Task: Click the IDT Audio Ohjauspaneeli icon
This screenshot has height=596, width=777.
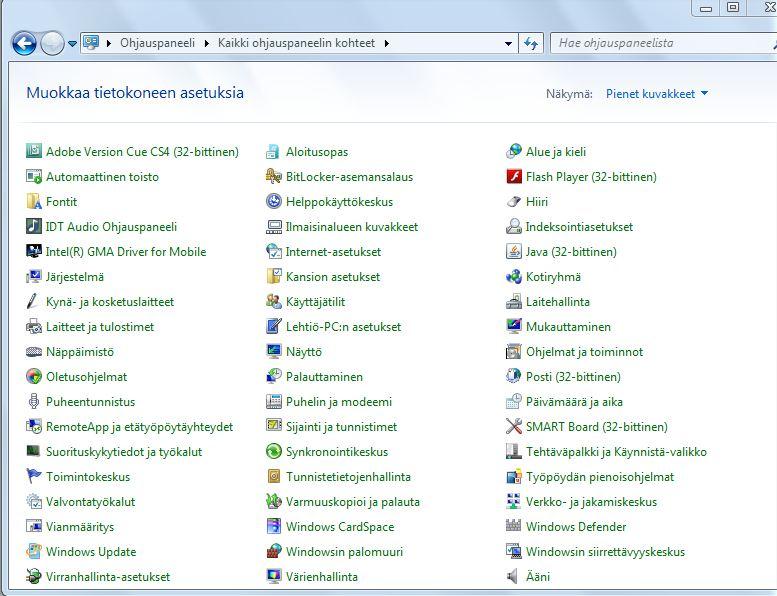Action: click(34, 226)
